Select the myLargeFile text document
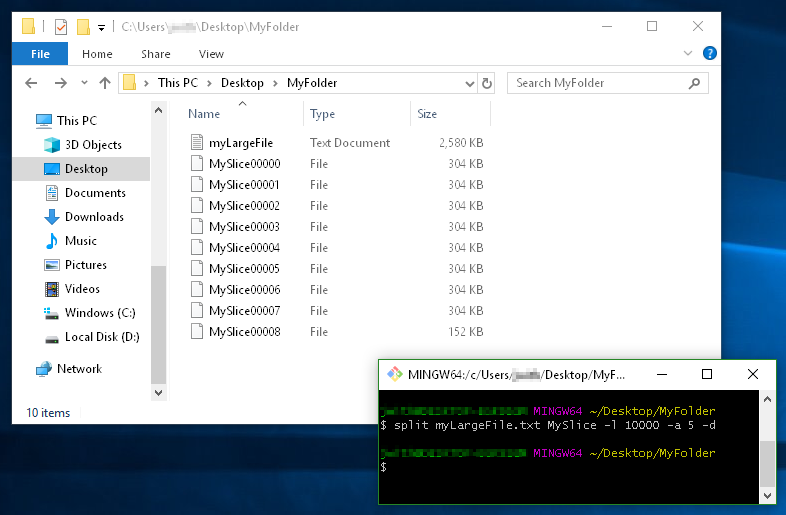This screenshot has width=786, height=515. [x=240, y=143]
